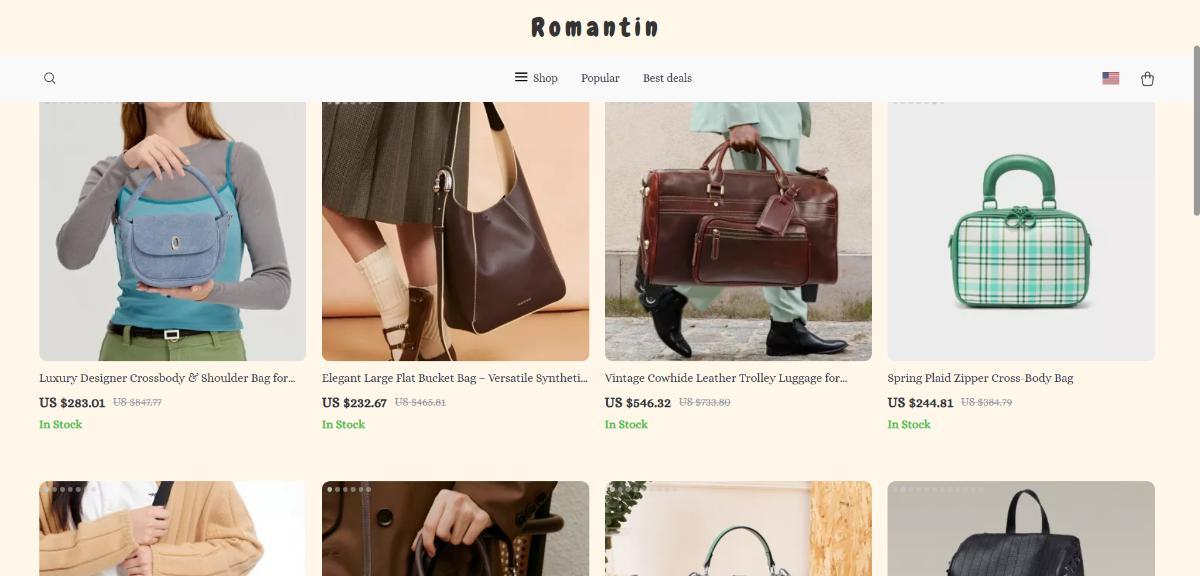View the beige cardigan bag product photo
This screenshot has height=576, width=1200.
172,529
